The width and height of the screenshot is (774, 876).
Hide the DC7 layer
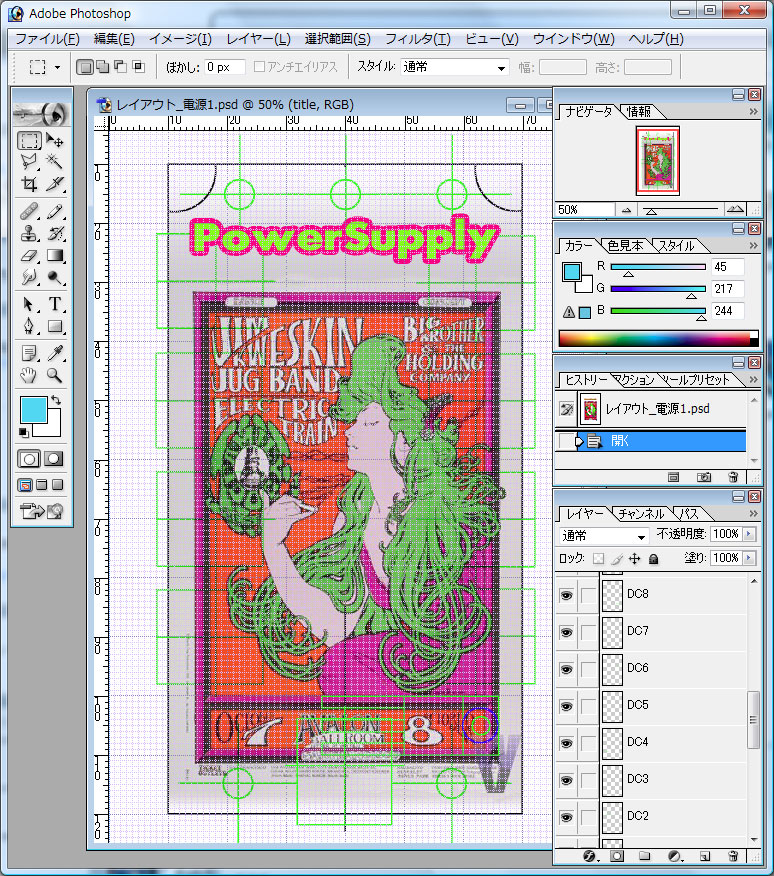pyautogui.click(x=566, y=632)
